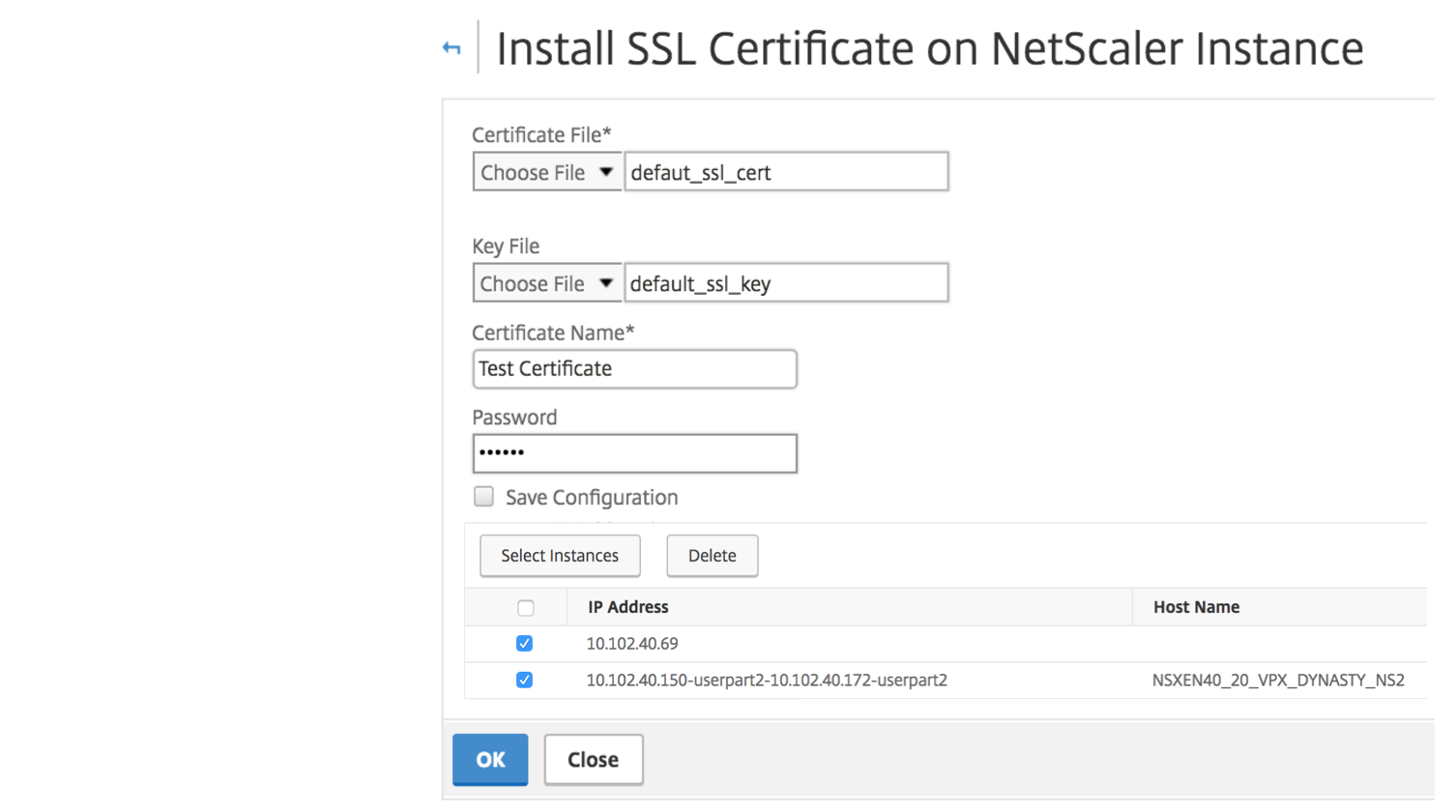Click the default_ssl_key file field
The width and height of the screenshot is (1456, 812).
[x=786, y=283]
